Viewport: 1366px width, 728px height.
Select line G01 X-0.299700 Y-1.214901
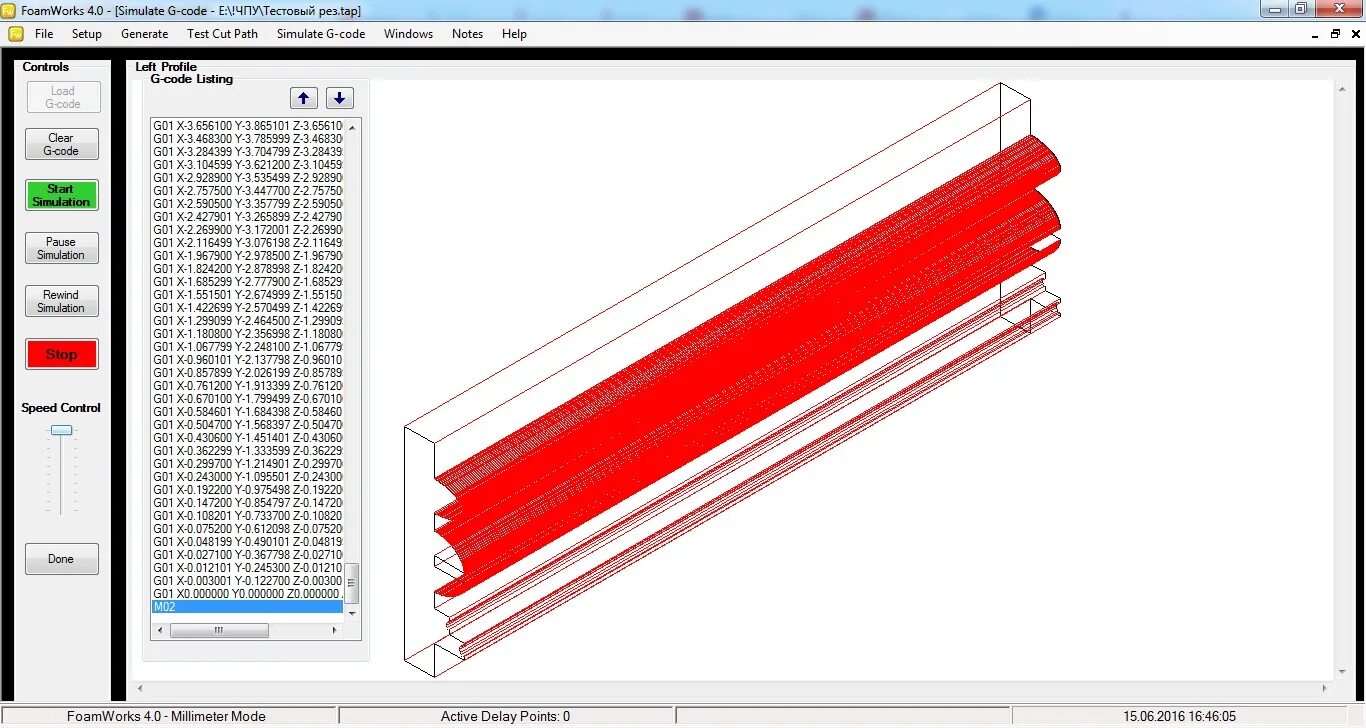[x=247, y=463]
